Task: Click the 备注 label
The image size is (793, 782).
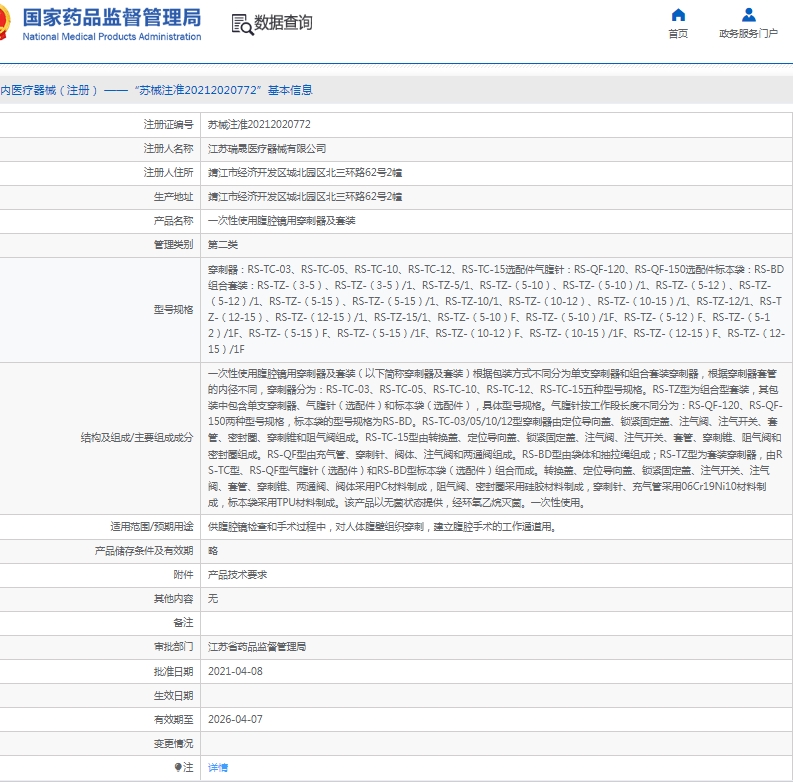Action: (183, 623)
